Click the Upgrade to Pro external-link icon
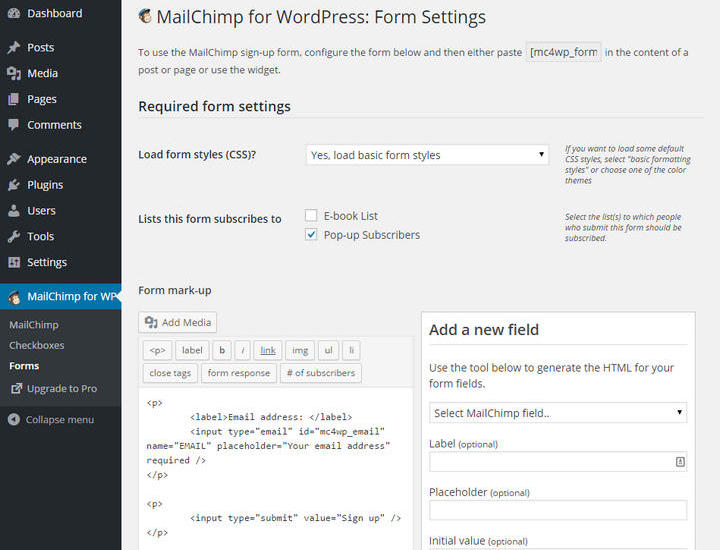Screen dimensions: 720x550 [x=17, y=388]
